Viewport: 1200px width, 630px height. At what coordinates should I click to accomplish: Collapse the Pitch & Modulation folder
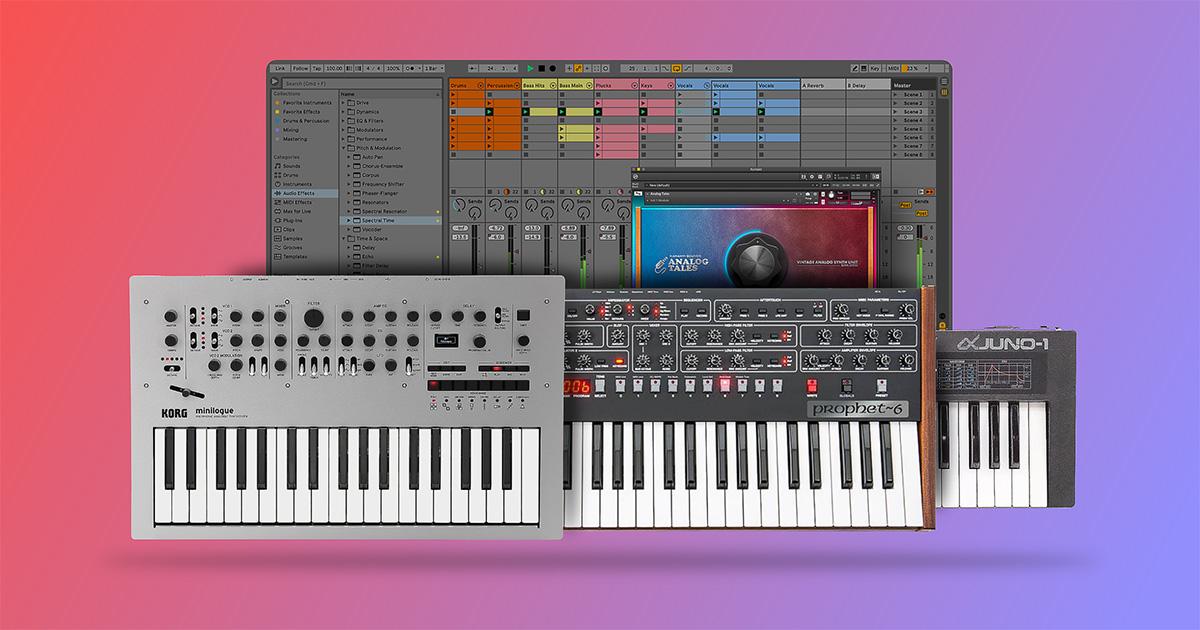pyautogui.click(x=343, y=148)
